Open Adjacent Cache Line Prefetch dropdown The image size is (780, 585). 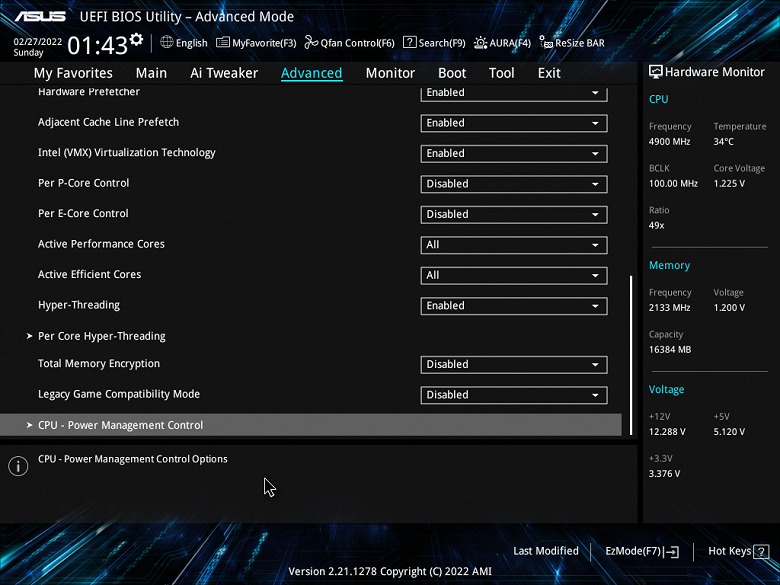[514, 123]
